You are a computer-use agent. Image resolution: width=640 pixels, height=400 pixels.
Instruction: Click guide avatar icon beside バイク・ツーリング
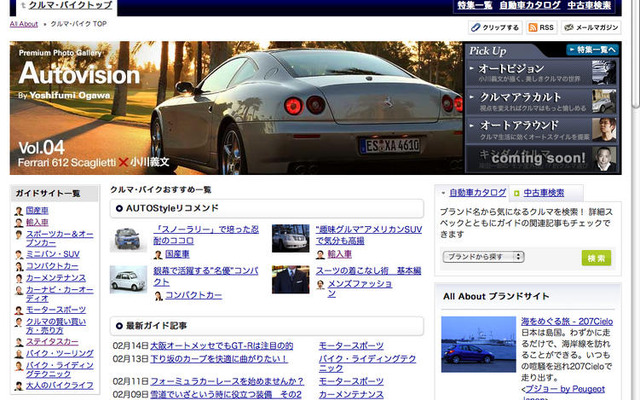point(19,354)
